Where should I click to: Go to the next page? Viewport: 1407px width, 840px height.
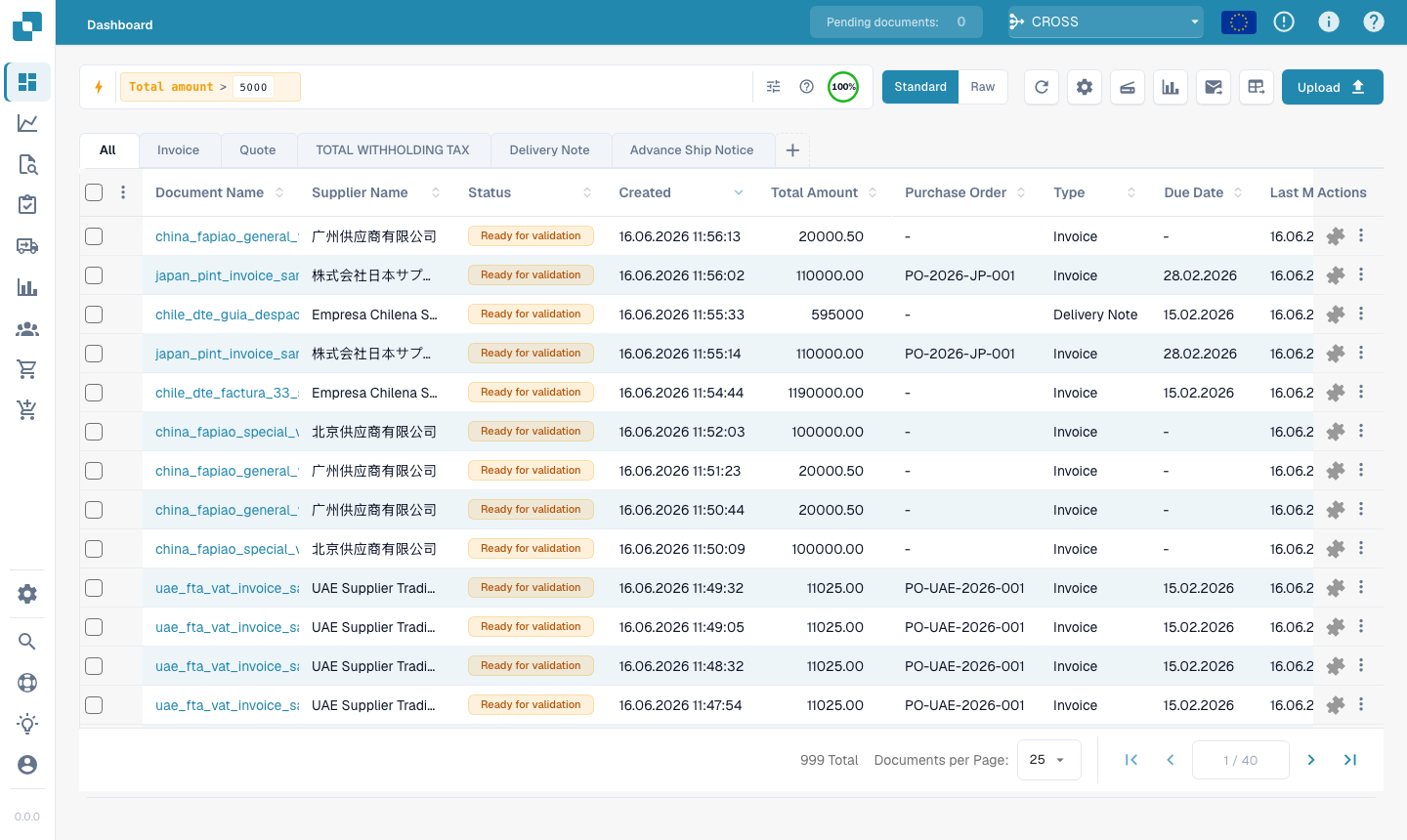point(1311,760)
